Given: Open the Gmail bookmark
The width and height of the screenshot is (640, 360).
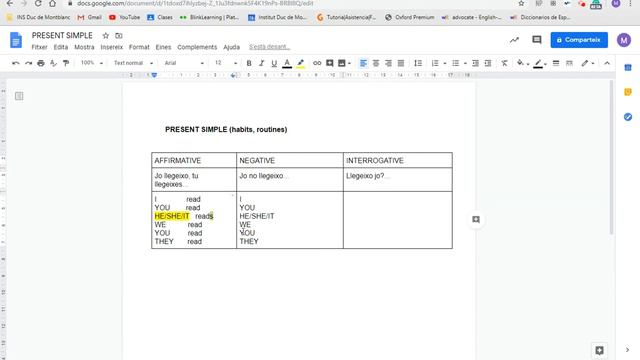Looking at the screenshot, I should click(89, 18).
